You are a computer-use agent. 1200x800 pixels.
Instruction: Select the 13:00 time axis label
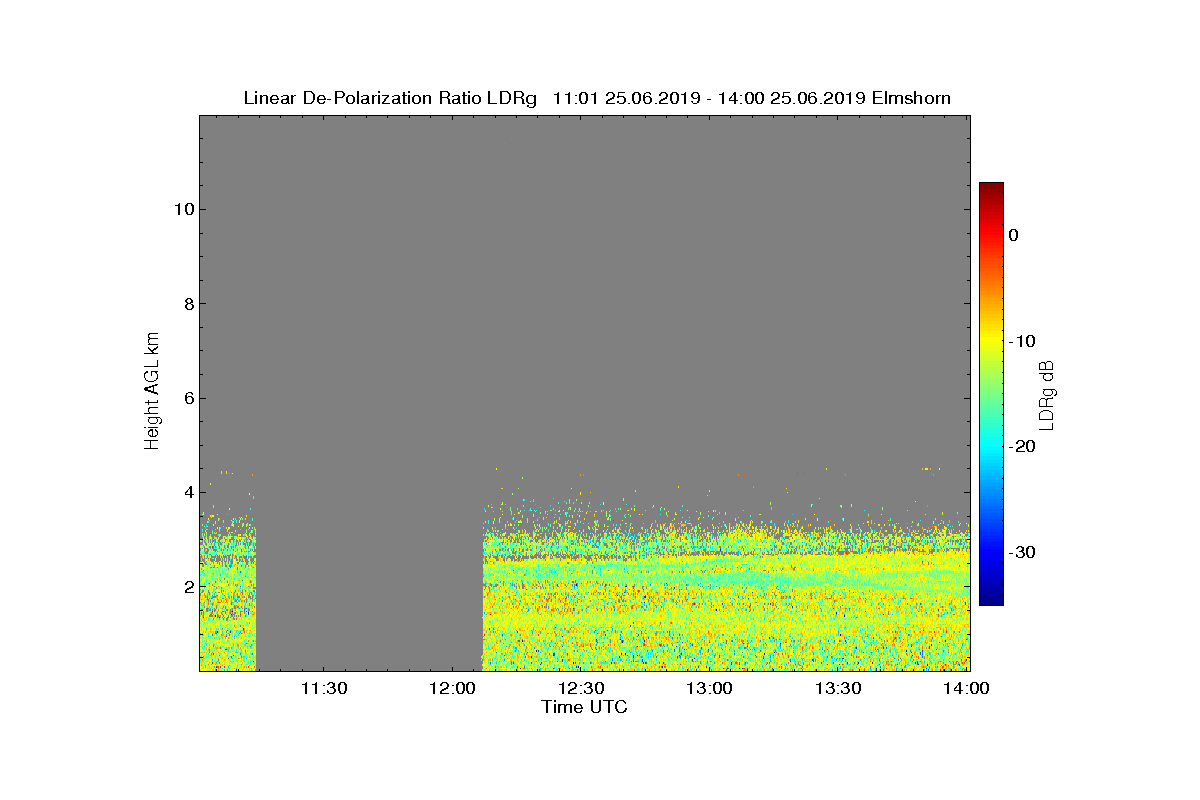[710, 688]
